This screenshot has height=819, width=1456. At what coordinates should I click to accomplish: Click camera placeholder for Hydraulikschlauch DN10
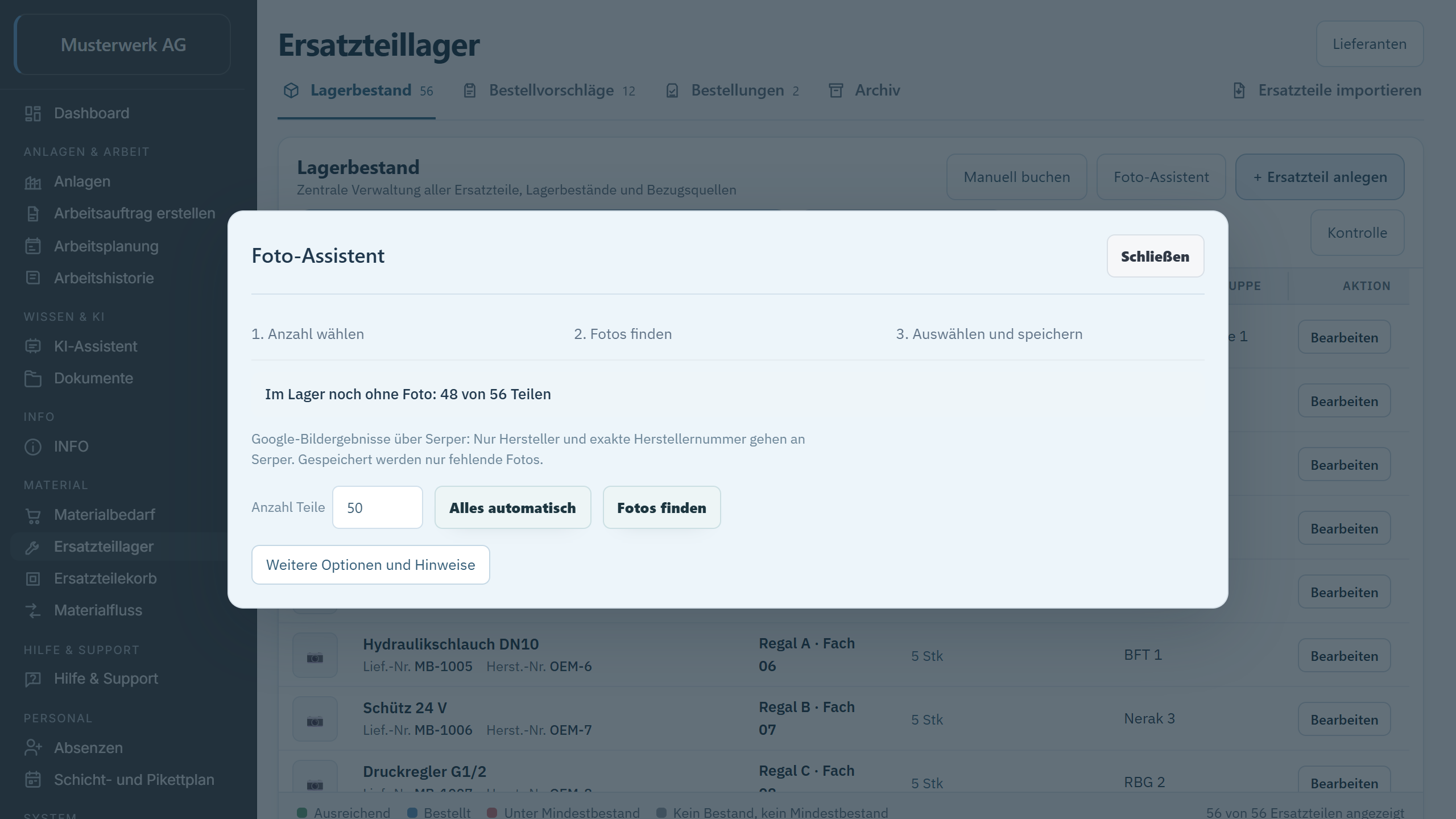[x=315, y=656]
